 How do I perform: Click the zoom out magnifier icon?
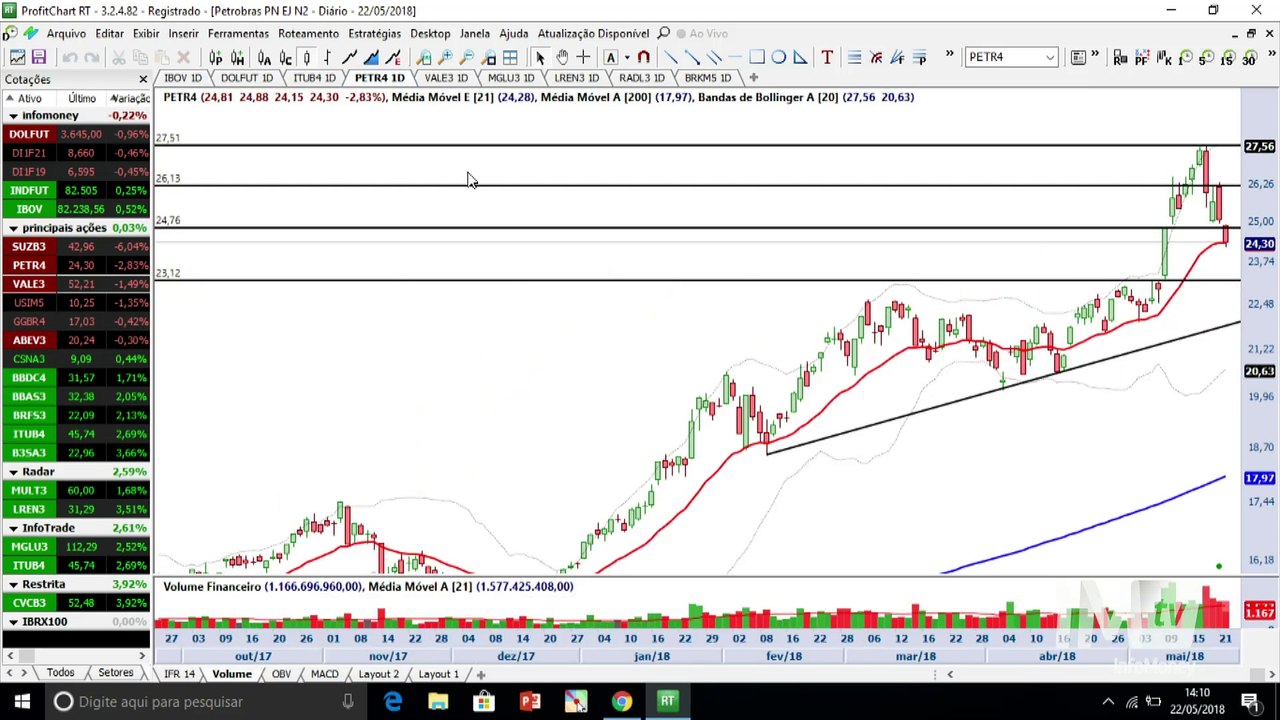click(467, 57)
